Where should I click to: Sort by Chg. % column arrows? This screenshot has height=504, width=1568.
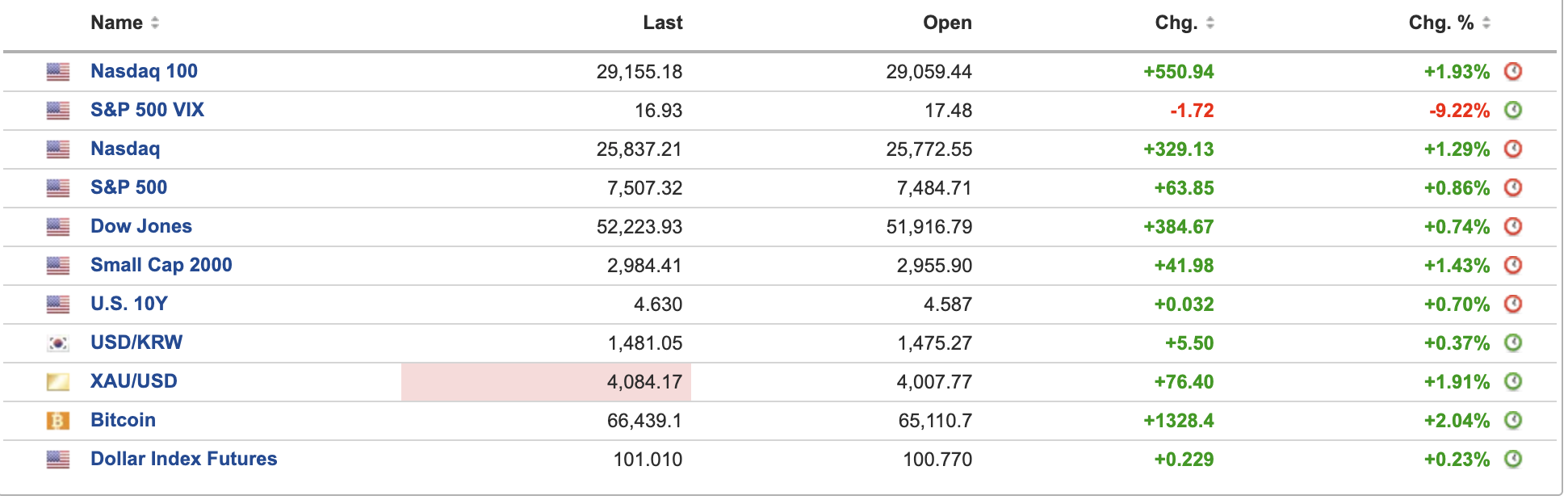point(1486,23)
